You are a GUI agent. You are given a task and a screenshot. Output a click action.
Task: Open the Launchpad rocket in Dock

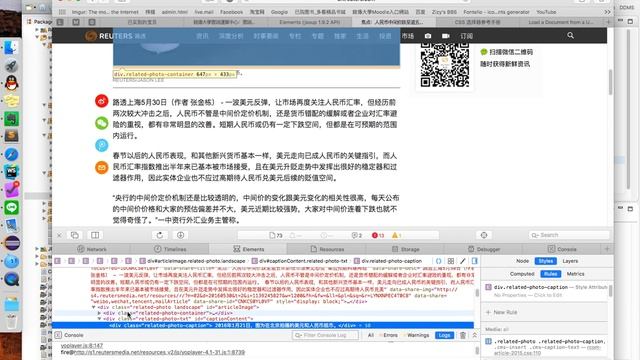coord(11,65)
